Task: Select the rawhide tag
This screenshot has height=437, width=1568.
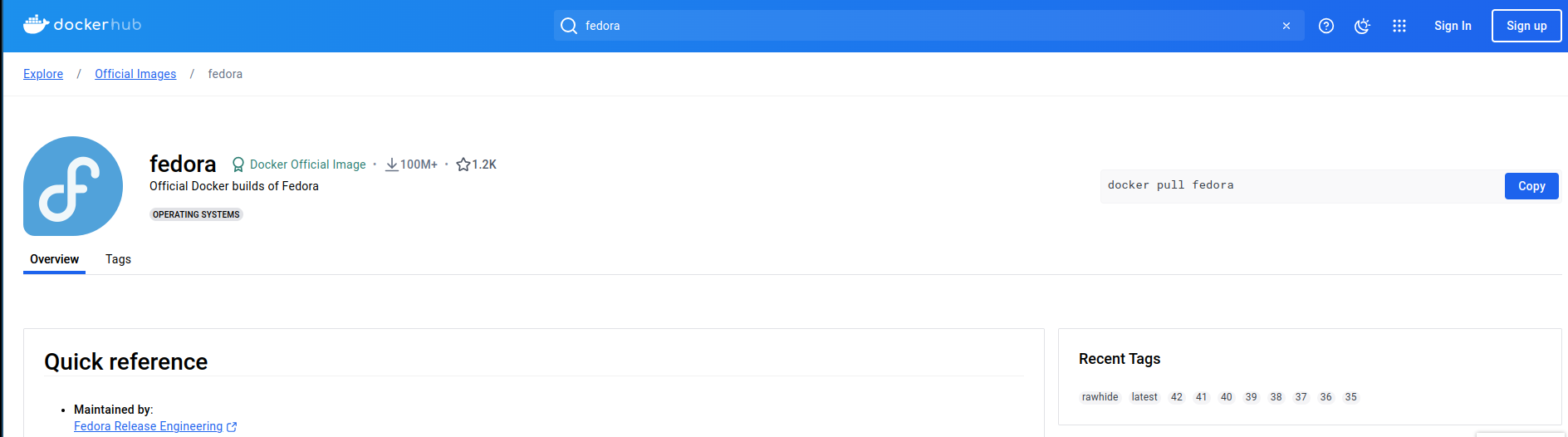Action: click(x=1100, y=397)
